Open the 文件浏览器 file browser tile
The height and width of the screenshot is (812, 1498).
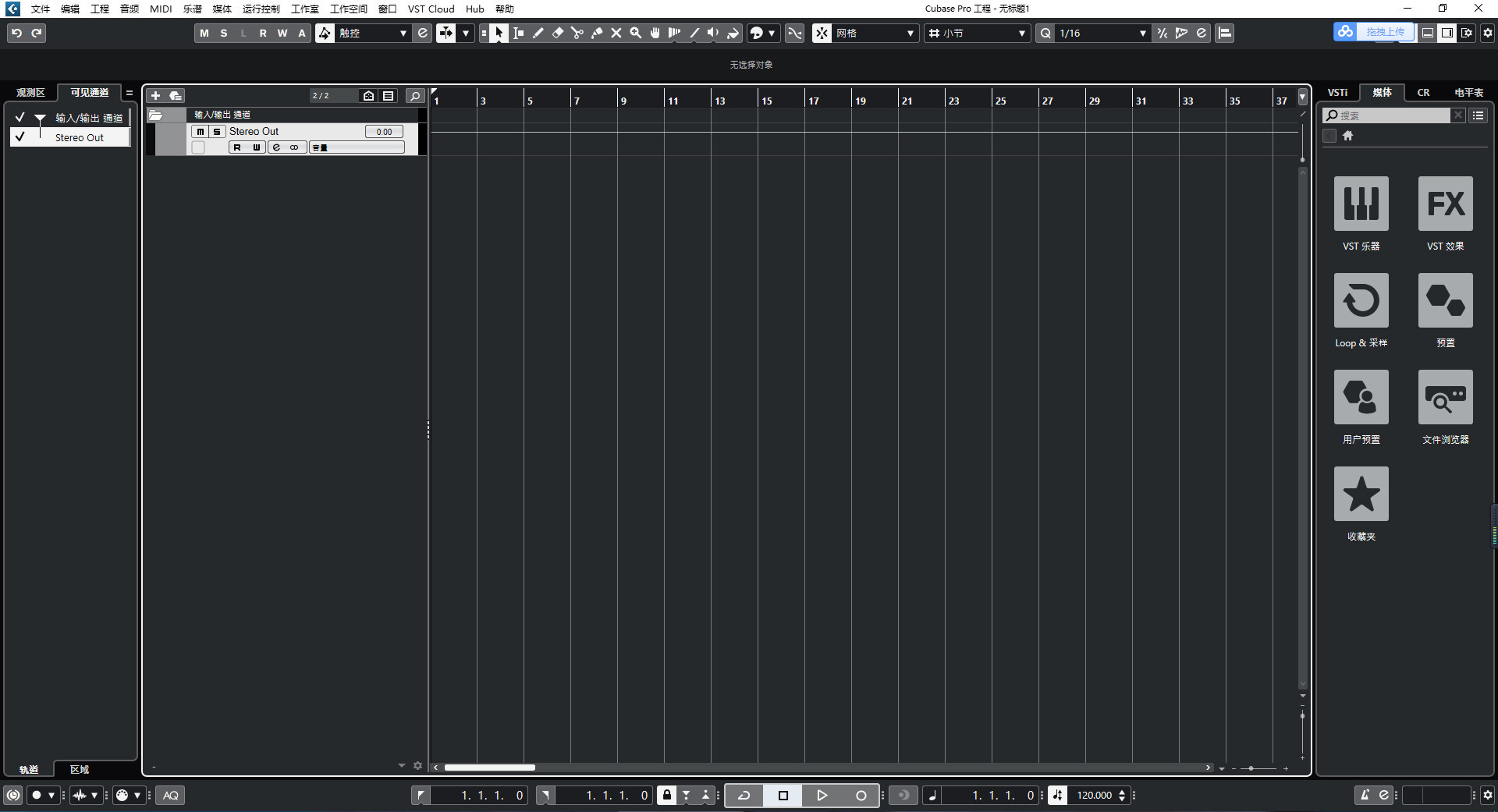click(x=1446, y=397)
